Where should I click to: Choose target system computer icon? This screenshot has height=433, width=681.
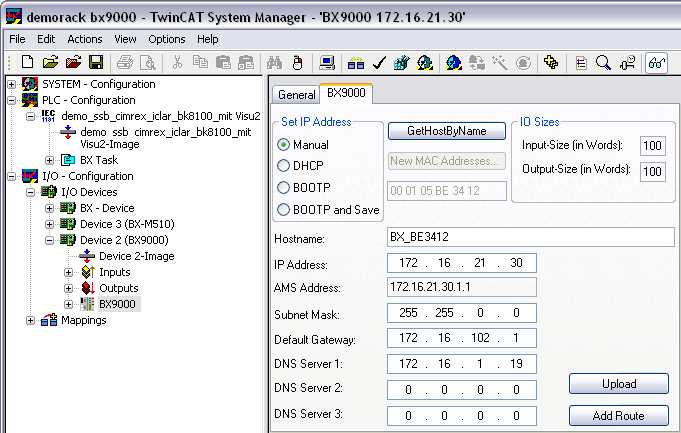click(327, 63)
